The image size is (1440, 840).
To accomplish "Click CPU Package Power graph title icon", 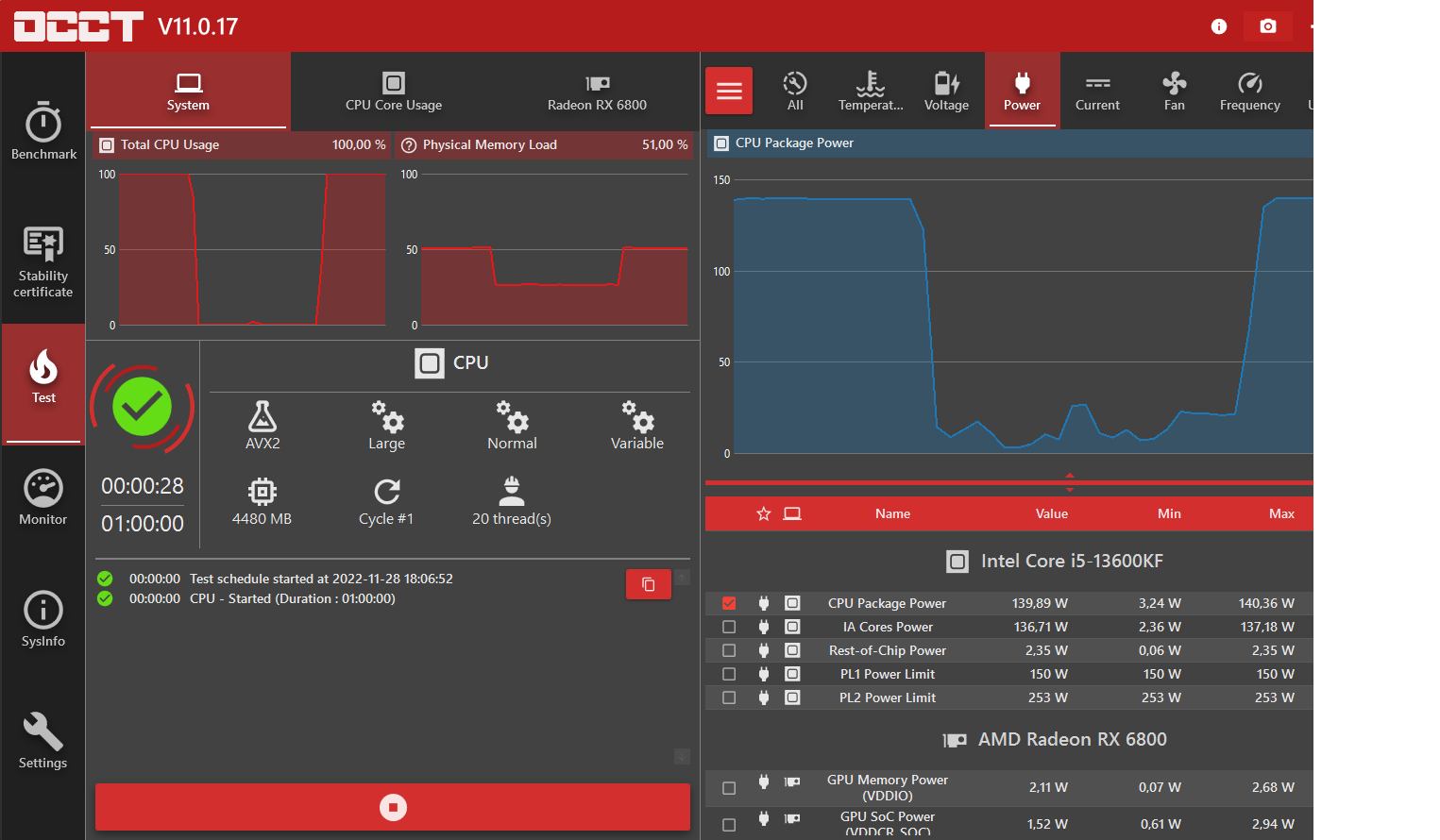I will click(x=722, y=143).
